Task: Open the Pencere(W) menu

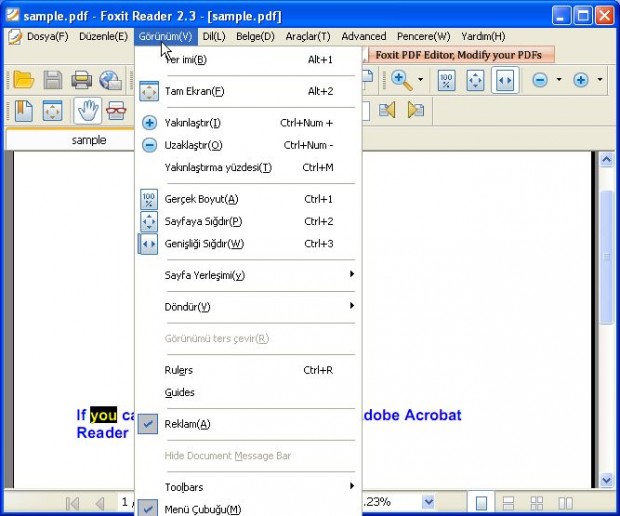Action: tap(423, 36)
